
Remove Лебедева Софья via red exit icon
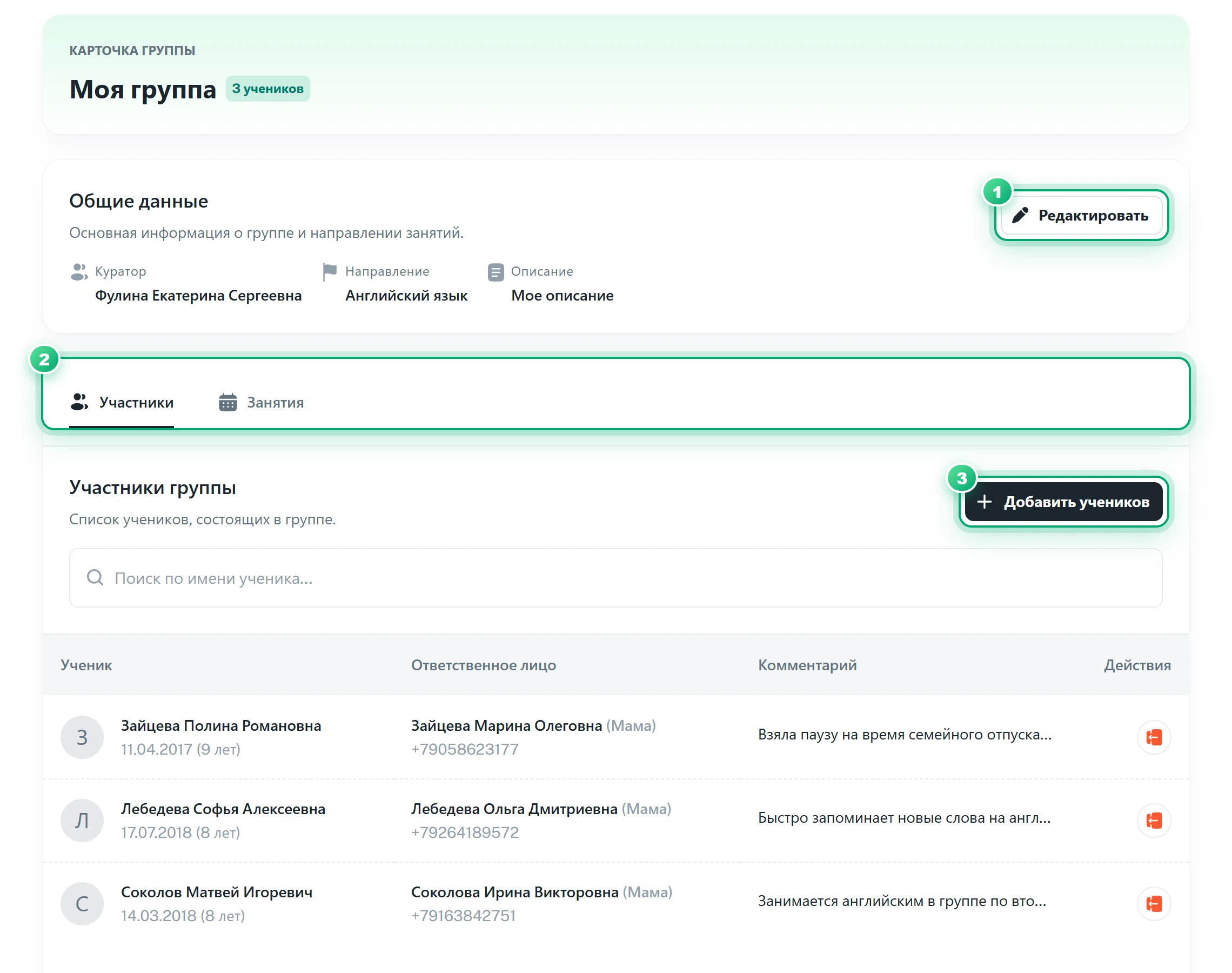click(x=1154, y=821)
